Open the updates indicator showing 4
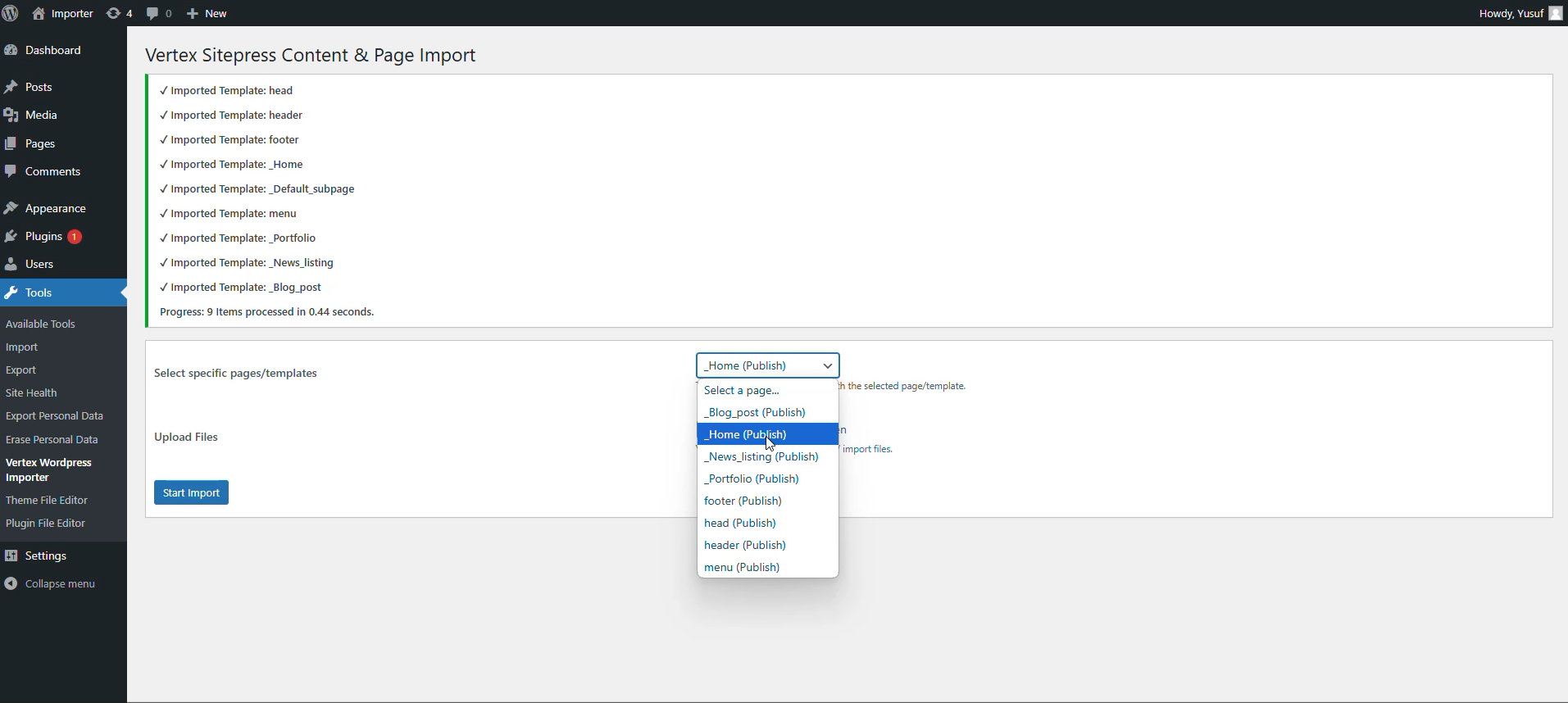The image size is (1568, 703). (x=120, y=13)
